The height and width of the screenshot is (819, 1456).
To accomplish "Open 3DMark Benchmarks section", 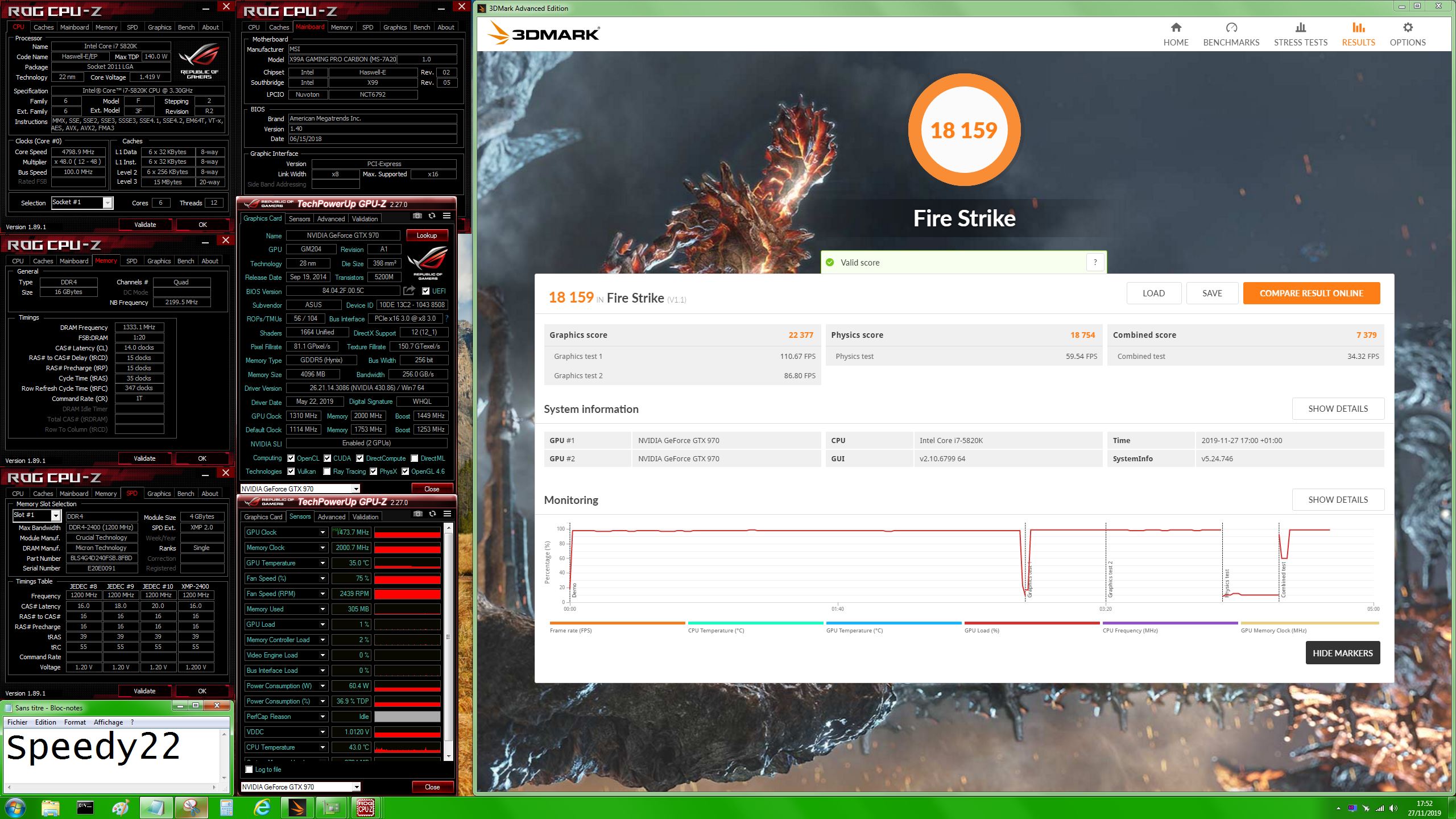I will (1231, 35).
